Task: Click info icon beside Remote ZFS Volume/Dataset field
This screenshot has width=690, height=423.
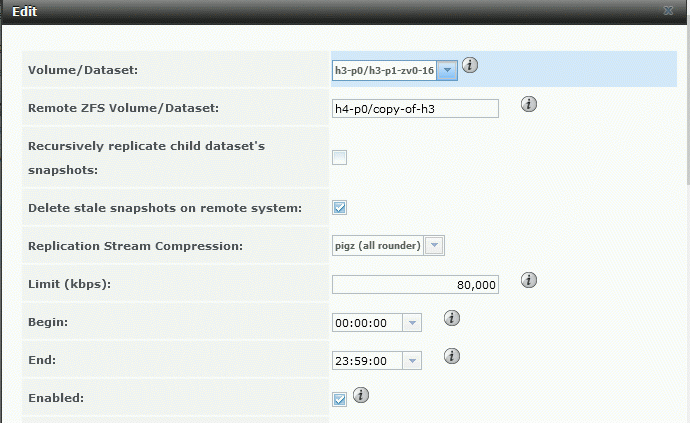Action: pos(530,104)
